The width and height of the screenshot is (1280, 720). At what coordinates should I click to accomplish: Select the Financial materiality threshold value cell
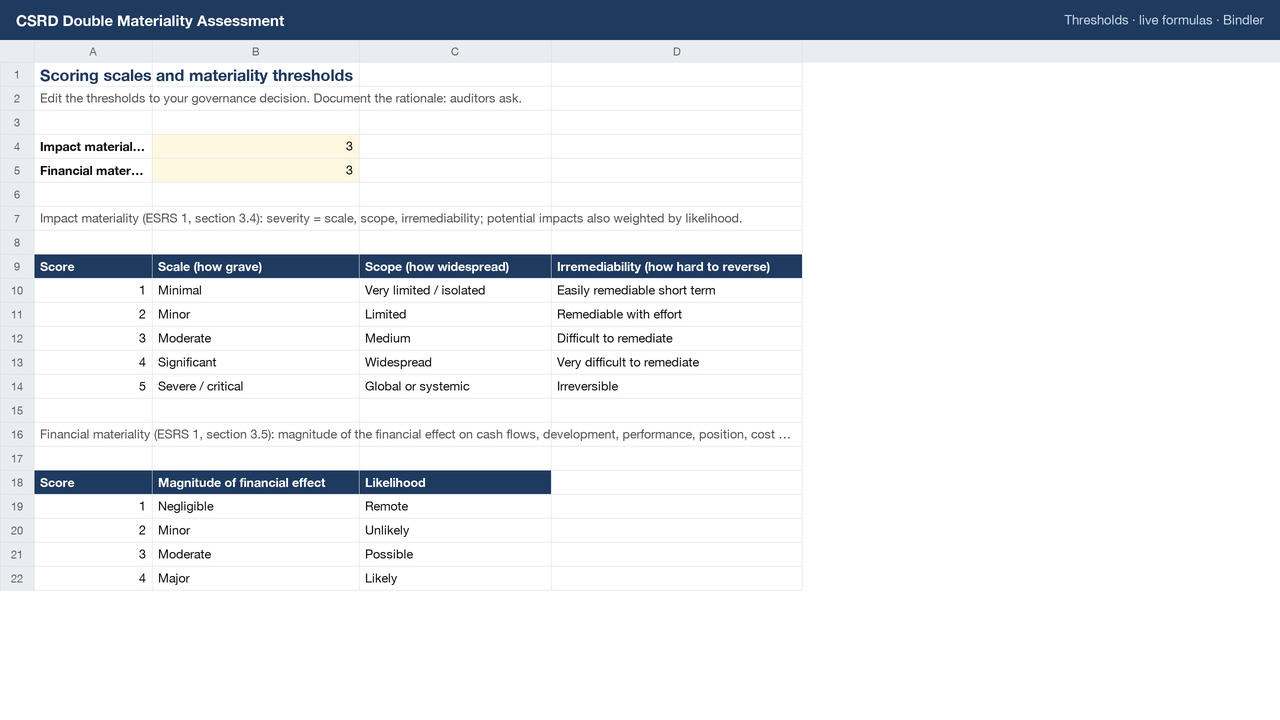click(x=256, y=171)
